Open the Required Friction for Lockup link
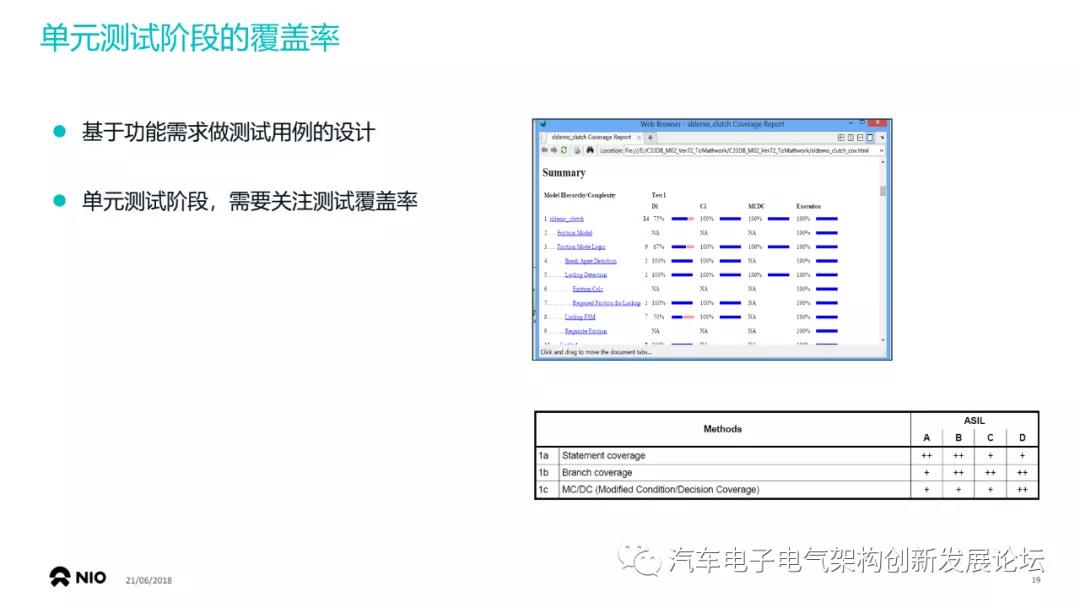 pos(606,303)
